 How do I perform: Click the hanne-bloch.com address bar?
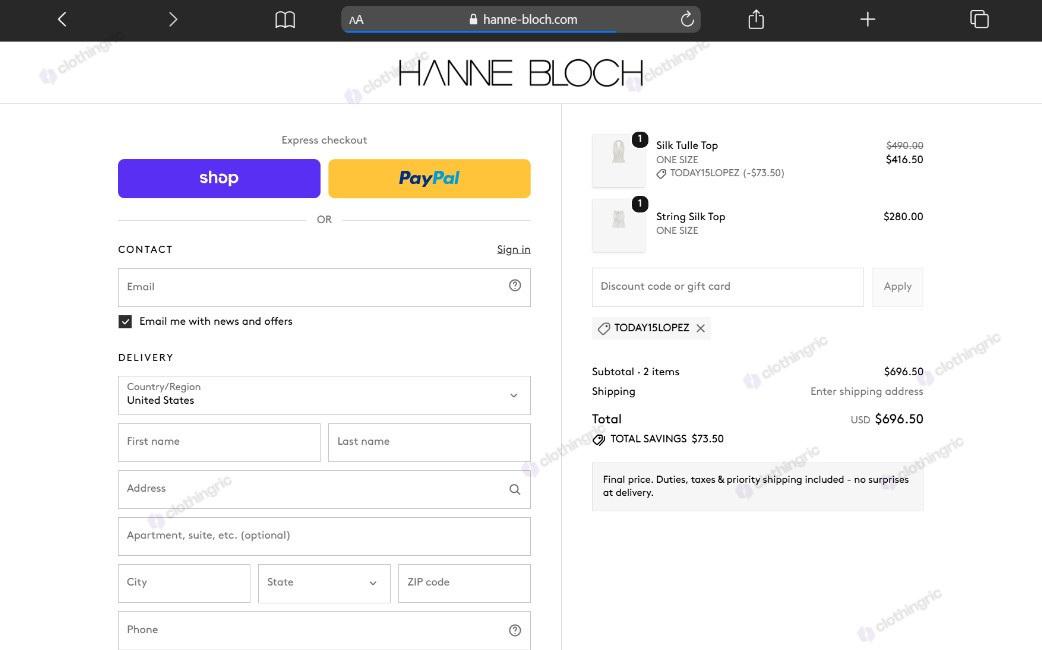click(521, 19)
